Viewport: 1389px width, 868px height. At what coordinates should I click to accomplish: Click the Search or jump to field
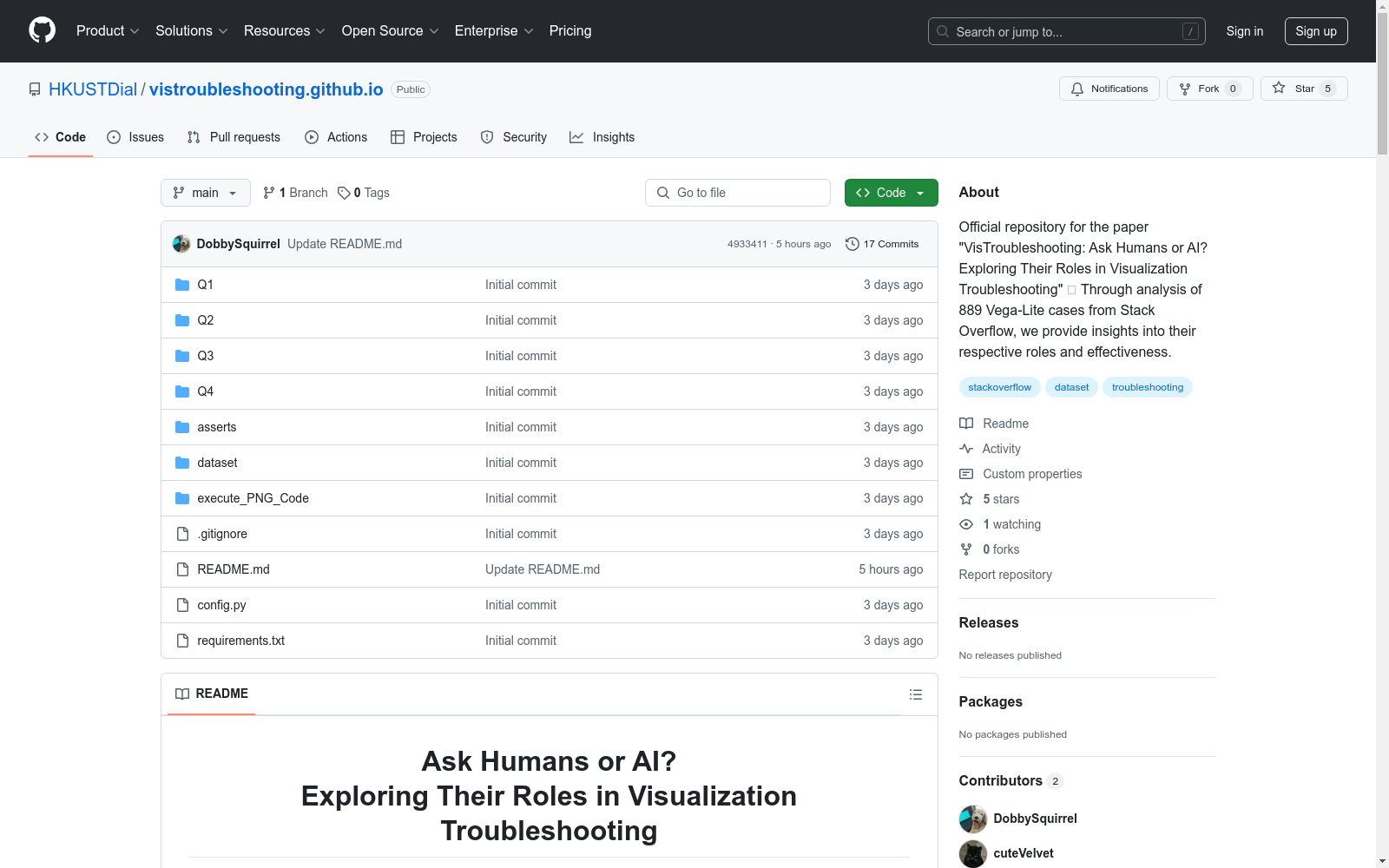[1067, 31]
